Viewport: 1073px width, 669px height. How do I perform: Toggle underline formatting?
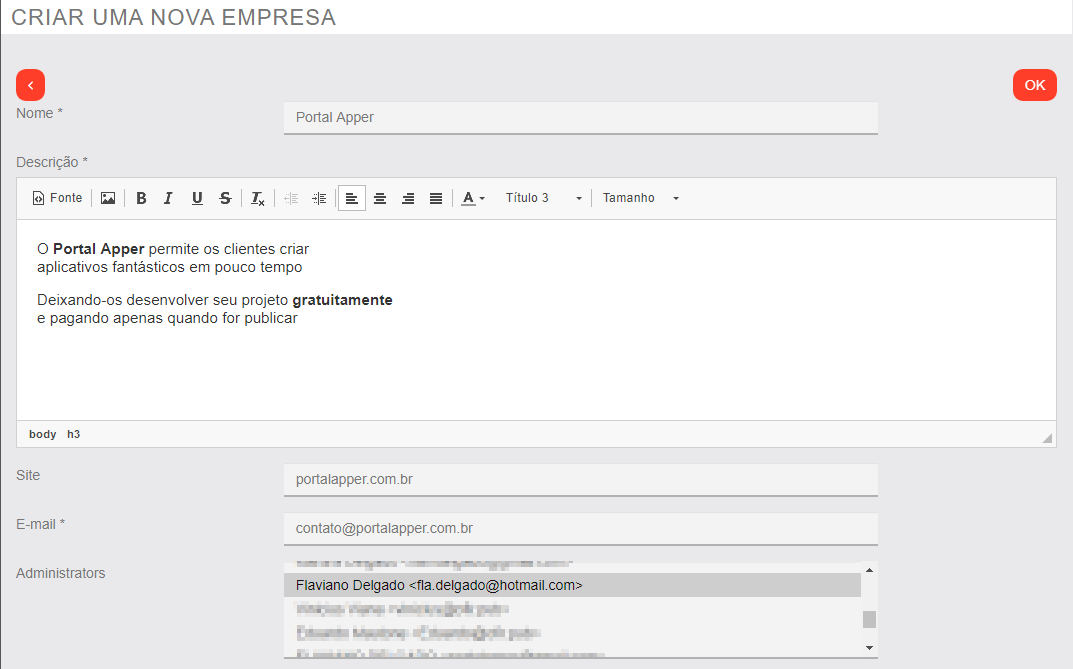(x=197, y=198)
